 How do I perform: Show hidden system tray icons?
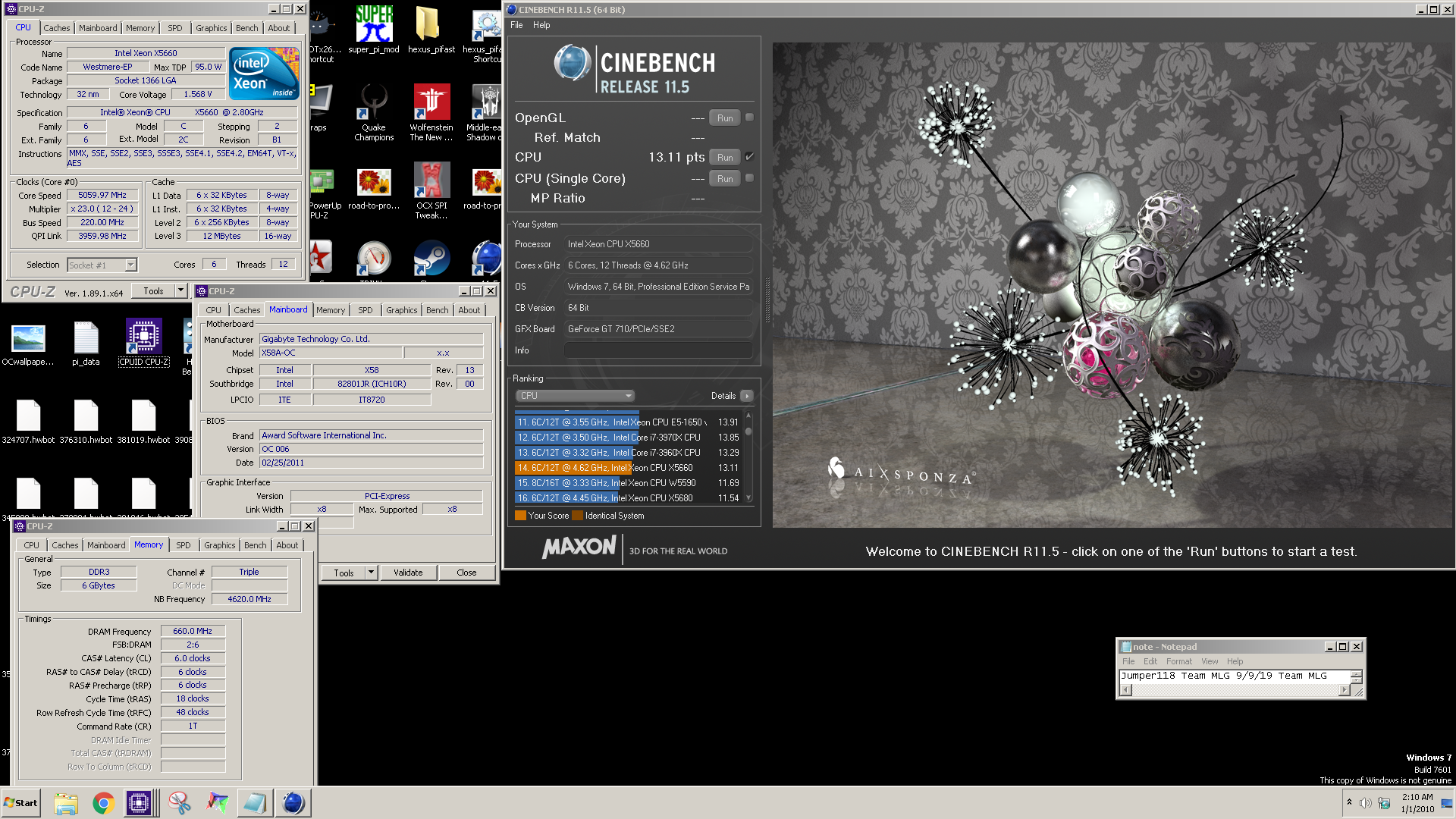[1349, 802]
